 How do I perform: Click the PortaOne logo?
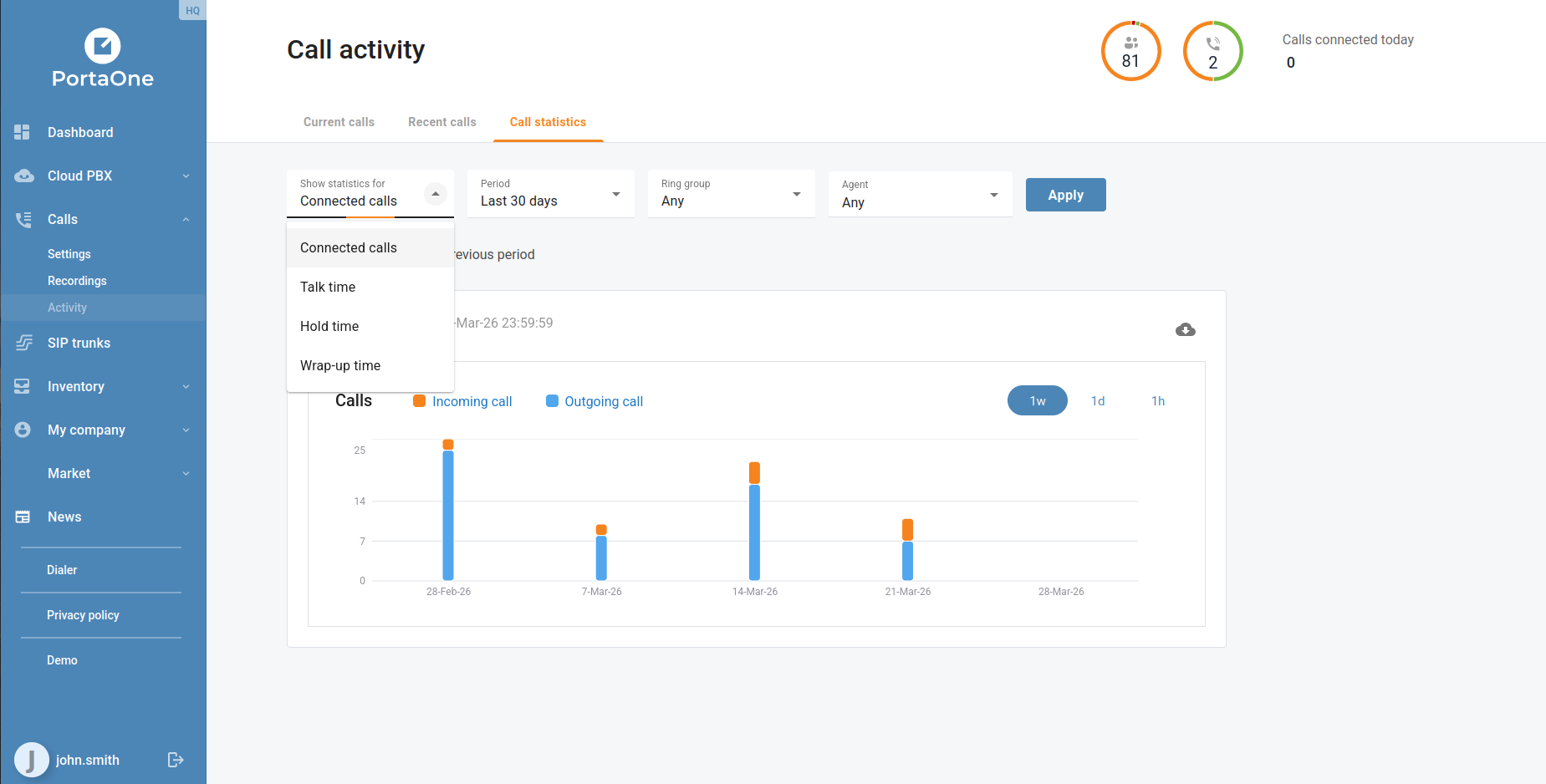[x=103, y=59]
